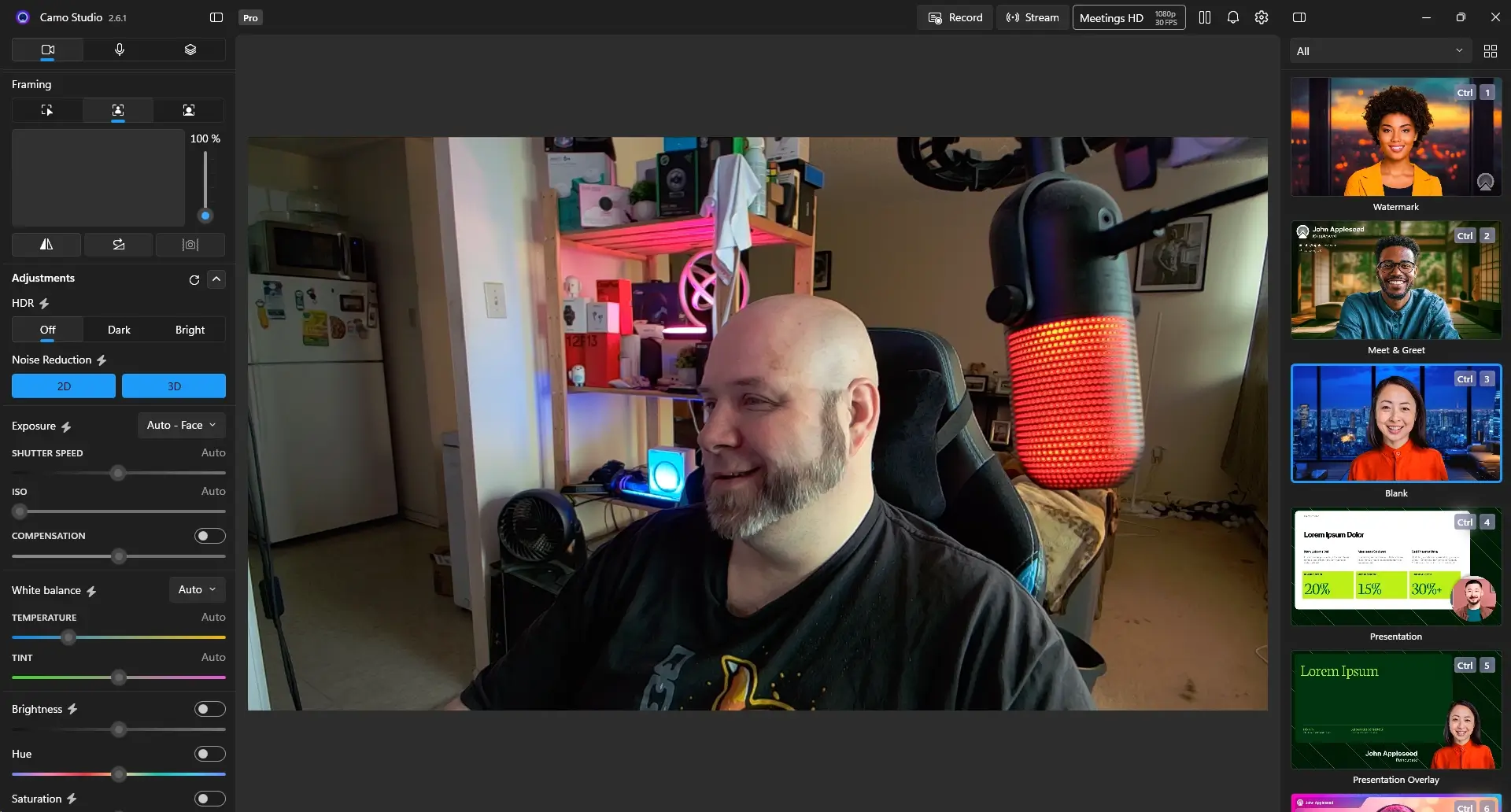Click the HDR lightning bolt icon
The width and height of the screenshot is (1511, 812).
[x=44, y=304]
